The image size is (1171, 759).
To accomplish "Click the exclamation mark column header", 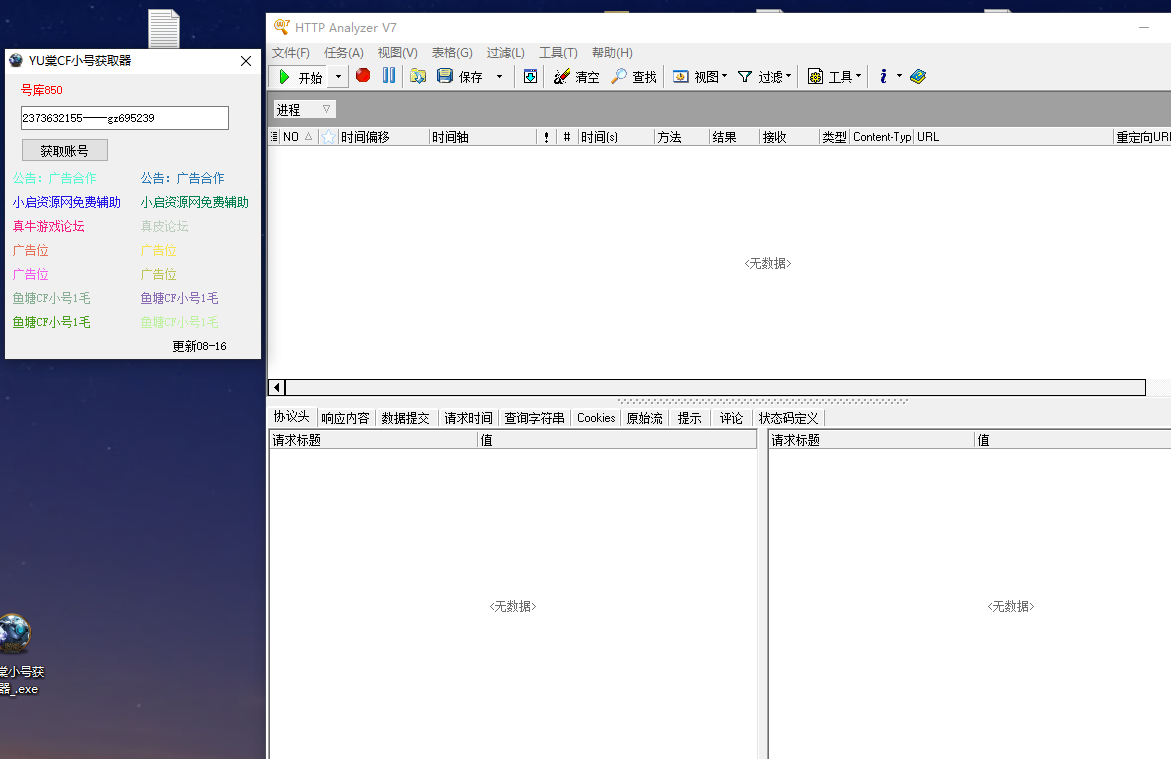I will [547, 137].
